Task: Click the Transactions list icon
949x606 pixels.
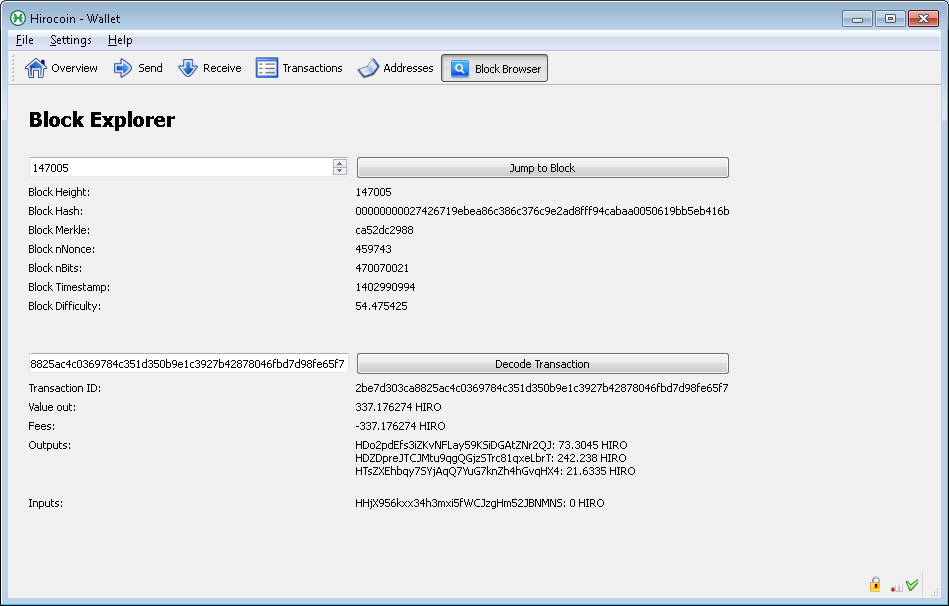Action: click(x=266, y=68)
